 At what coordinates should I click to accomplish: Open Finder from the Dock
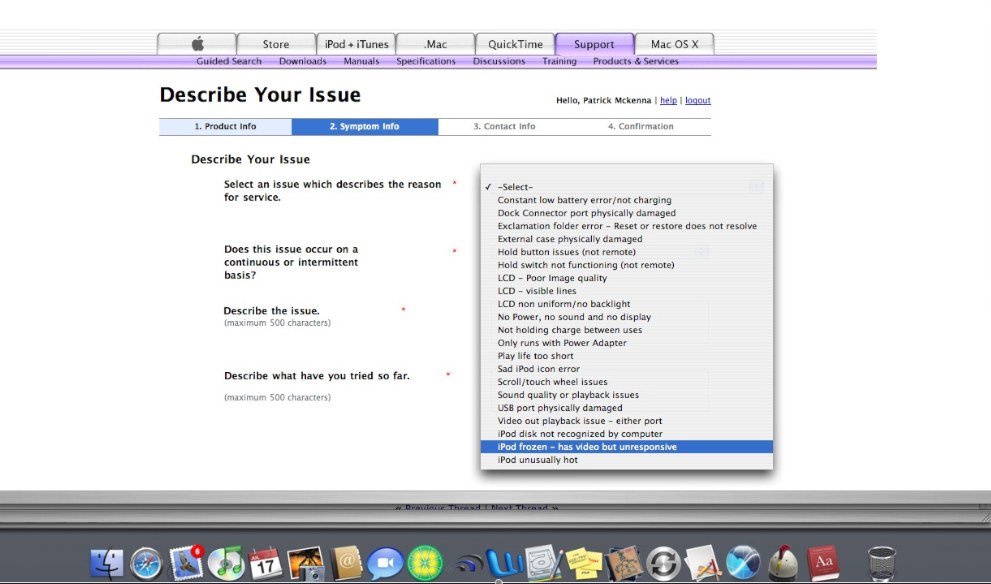[x=107, y=563]
